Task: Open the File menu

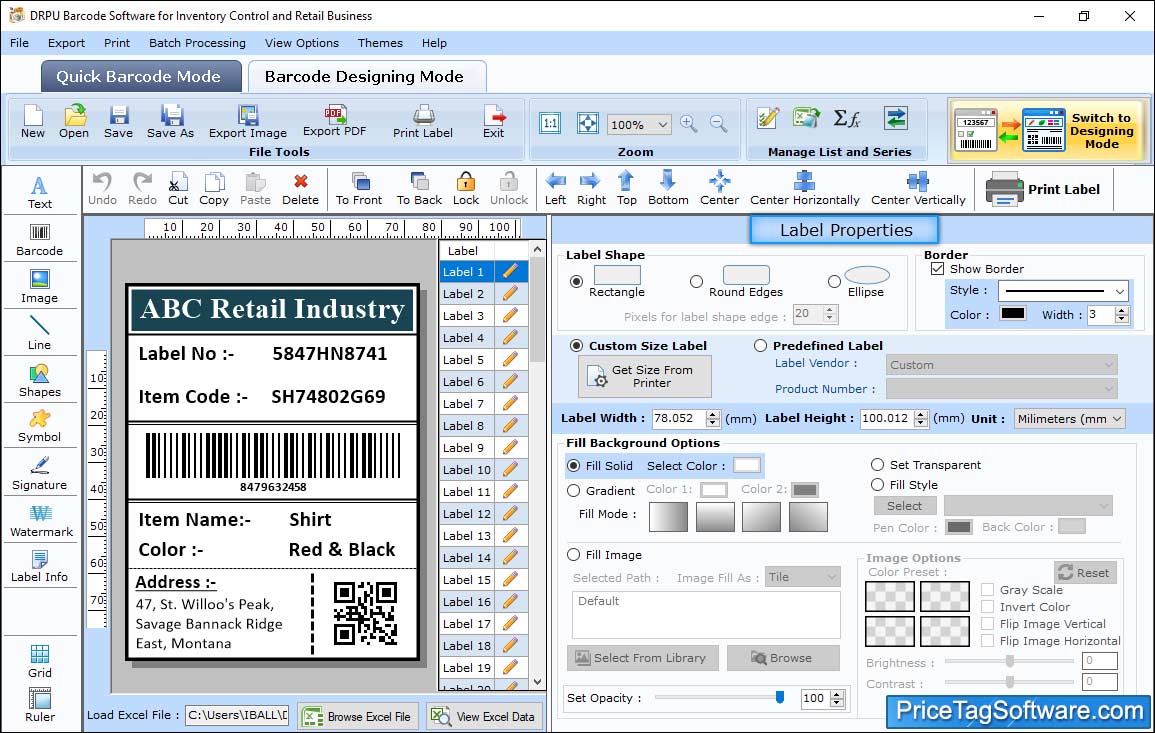Action: (20, 43)
